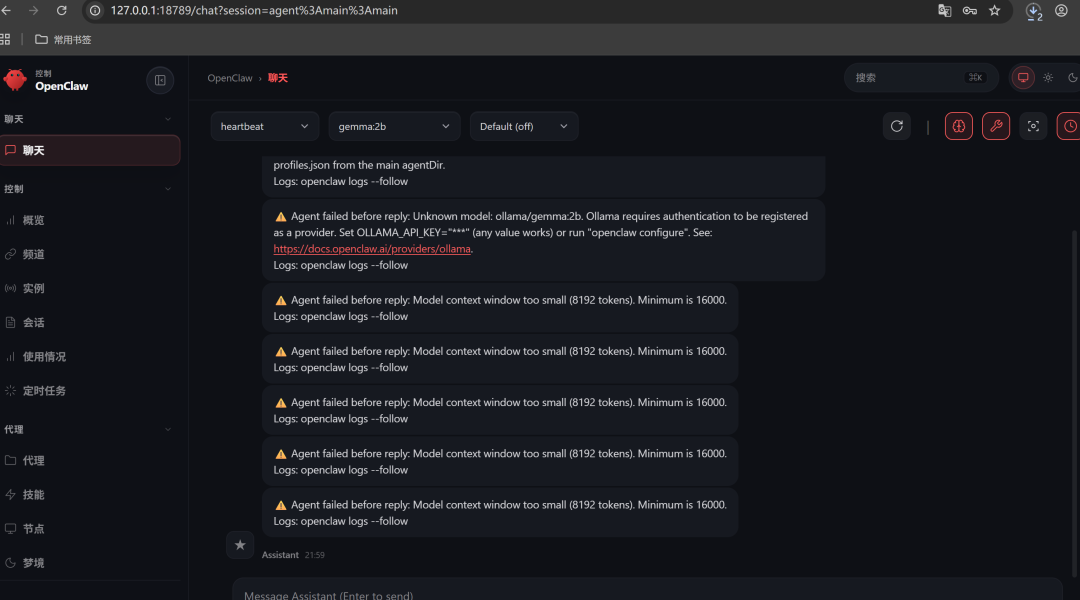1080x600 pixels.
Task: Click the Message Assistant input box
Action: point(647,591)
